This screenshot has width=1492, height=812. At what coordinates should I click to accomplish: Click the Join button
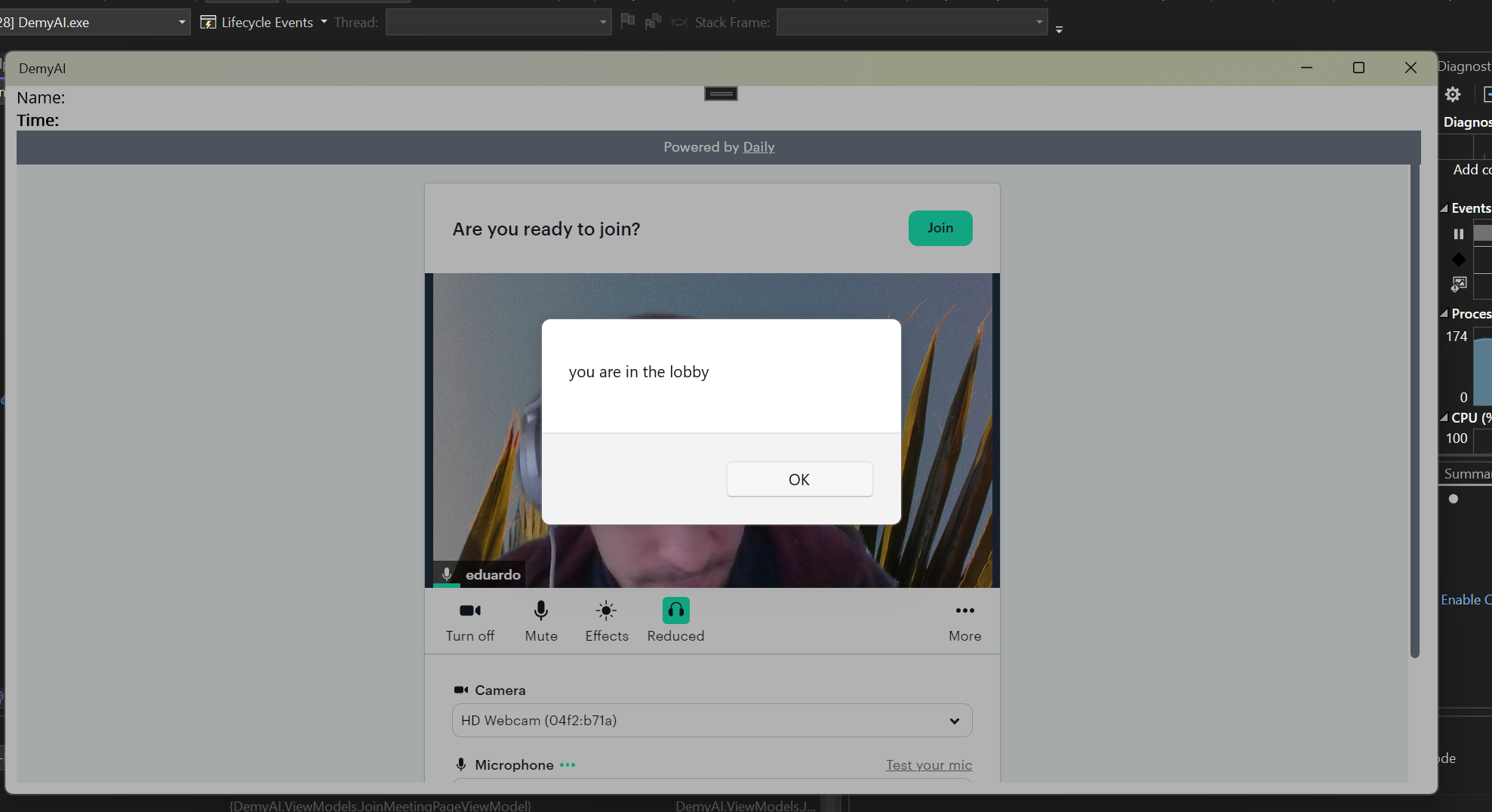(x=940, y=228)
